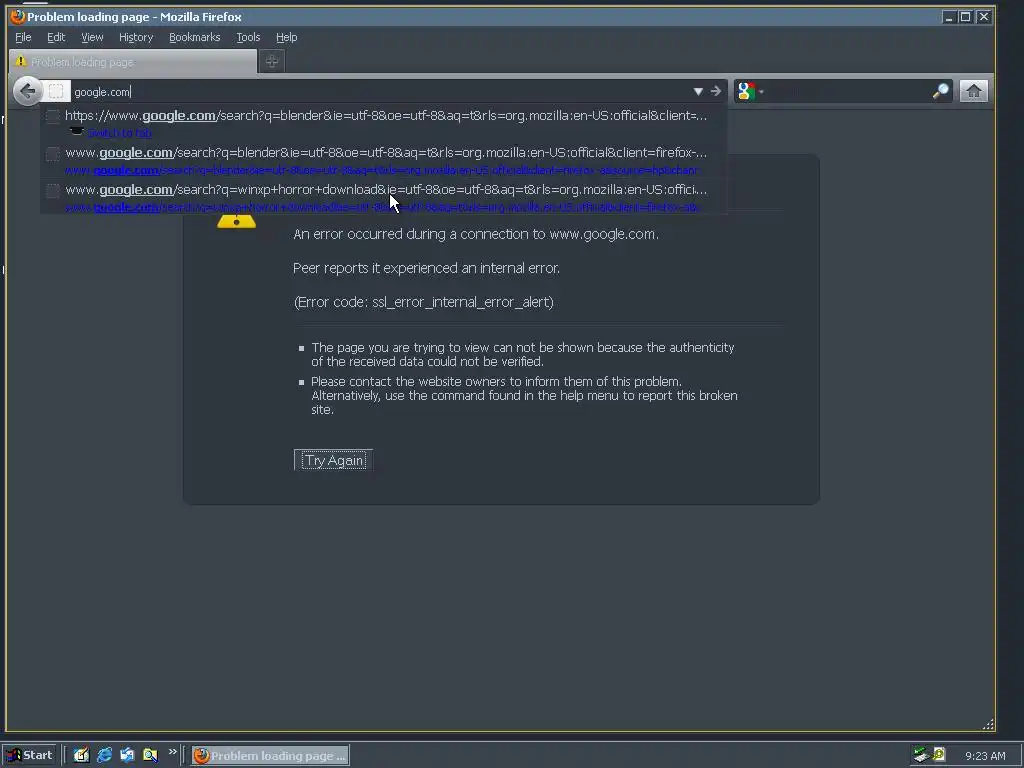1024x768 pixels.
Task: Click the Outlook Express Quick Launch icon
Action: point(127,755)
